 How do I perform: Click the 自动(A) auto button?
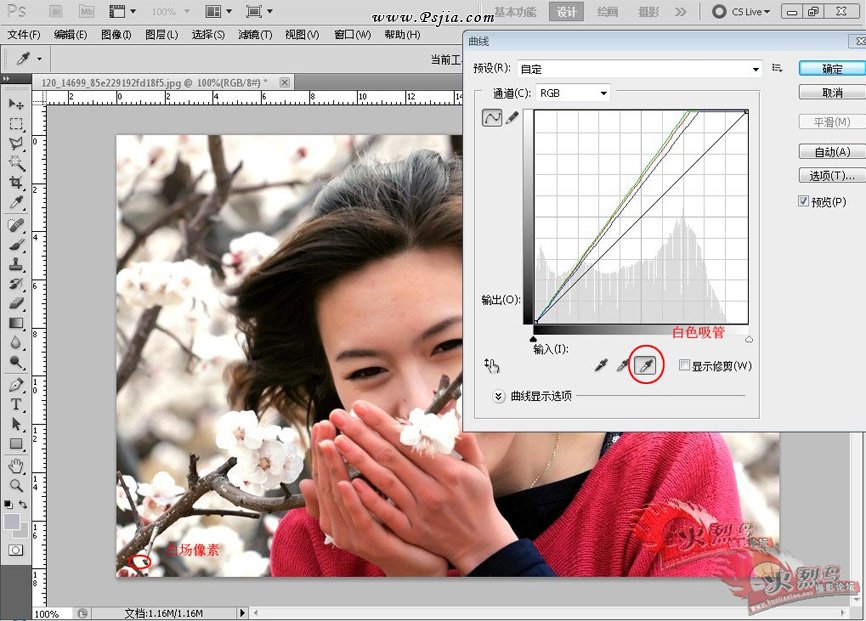(831, 152)
